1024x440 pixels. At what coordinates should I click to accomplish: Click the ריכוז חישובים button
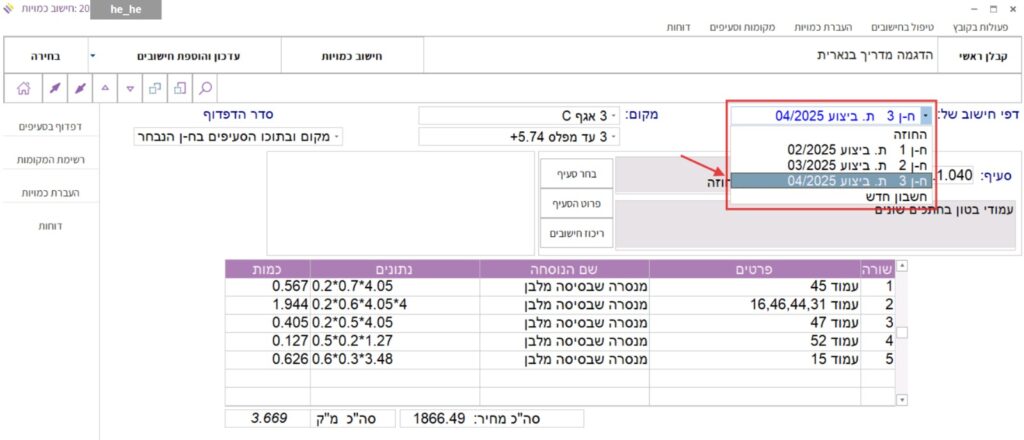click(x=573, y=233)
